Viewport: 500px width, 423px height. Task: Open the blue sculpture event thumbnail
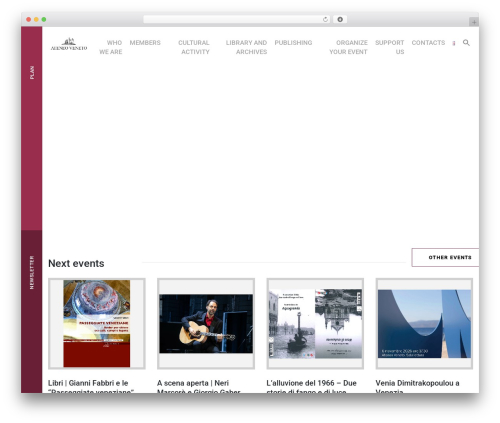point(424,324)
